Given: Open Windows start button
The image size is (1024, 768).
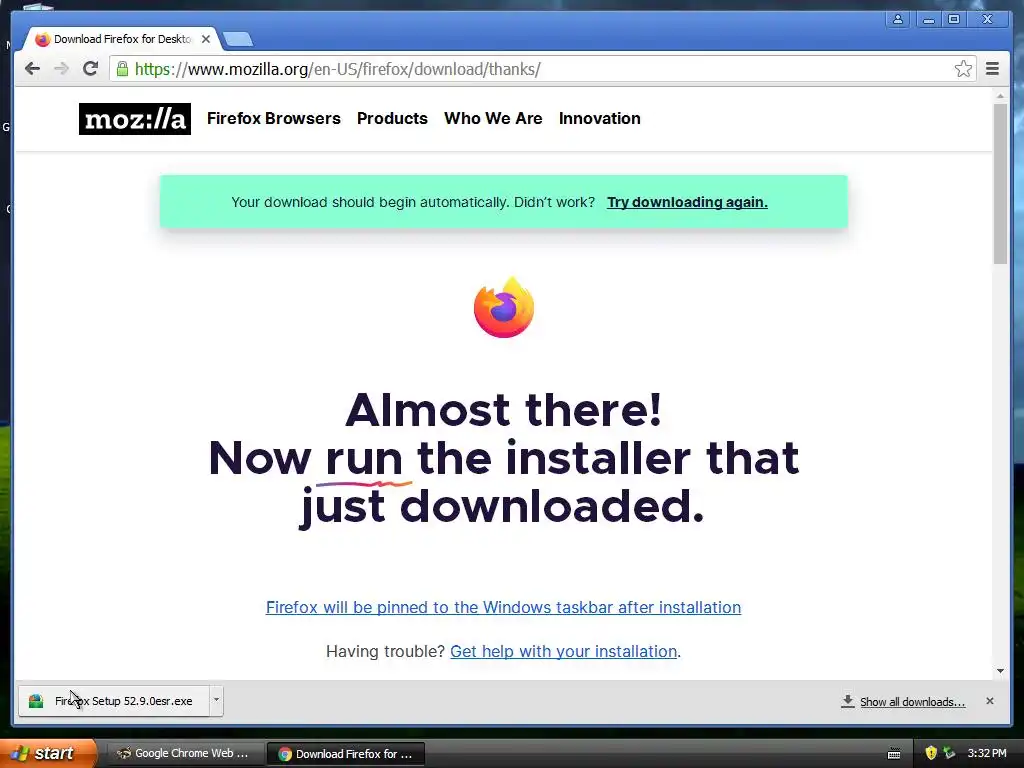Looking at the screenshot, I should pos(48,753).
